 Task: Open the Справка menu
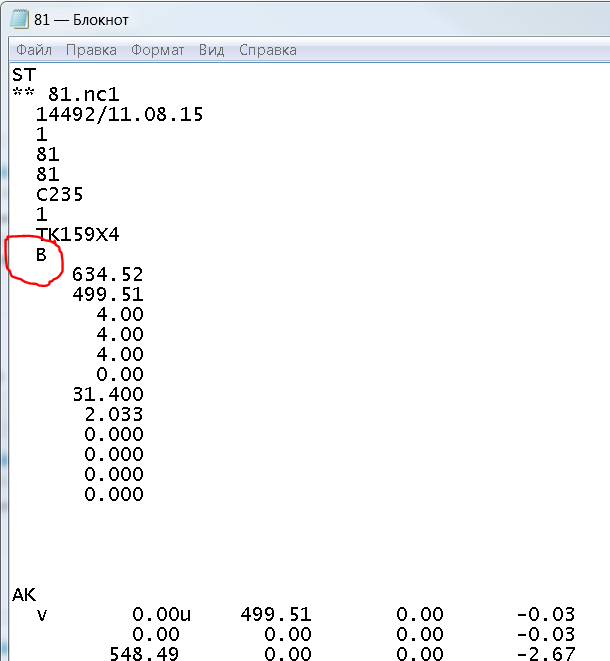[267, 50]
